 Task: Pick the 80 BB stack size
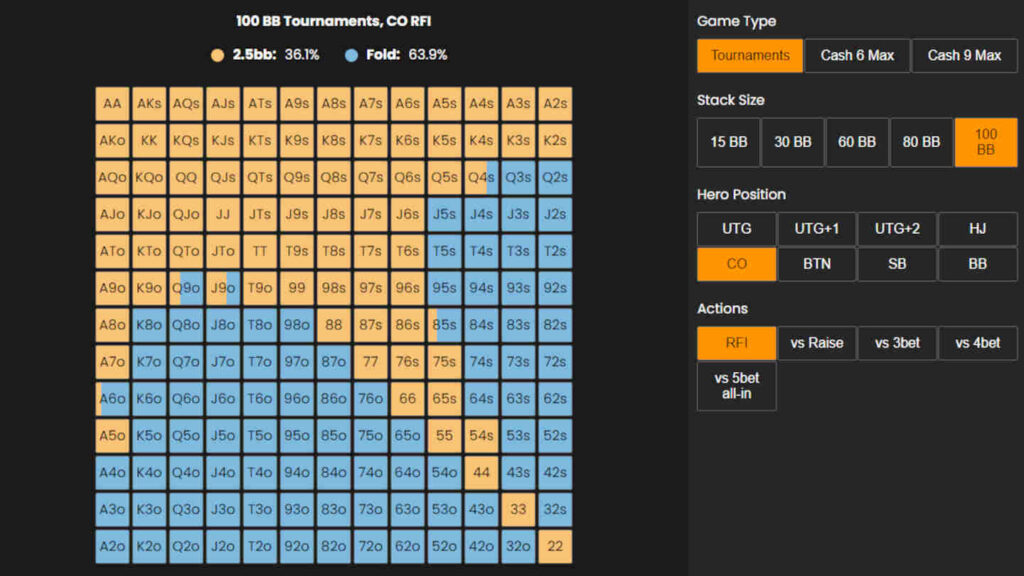pyautogui.click(x=921, y=142)
